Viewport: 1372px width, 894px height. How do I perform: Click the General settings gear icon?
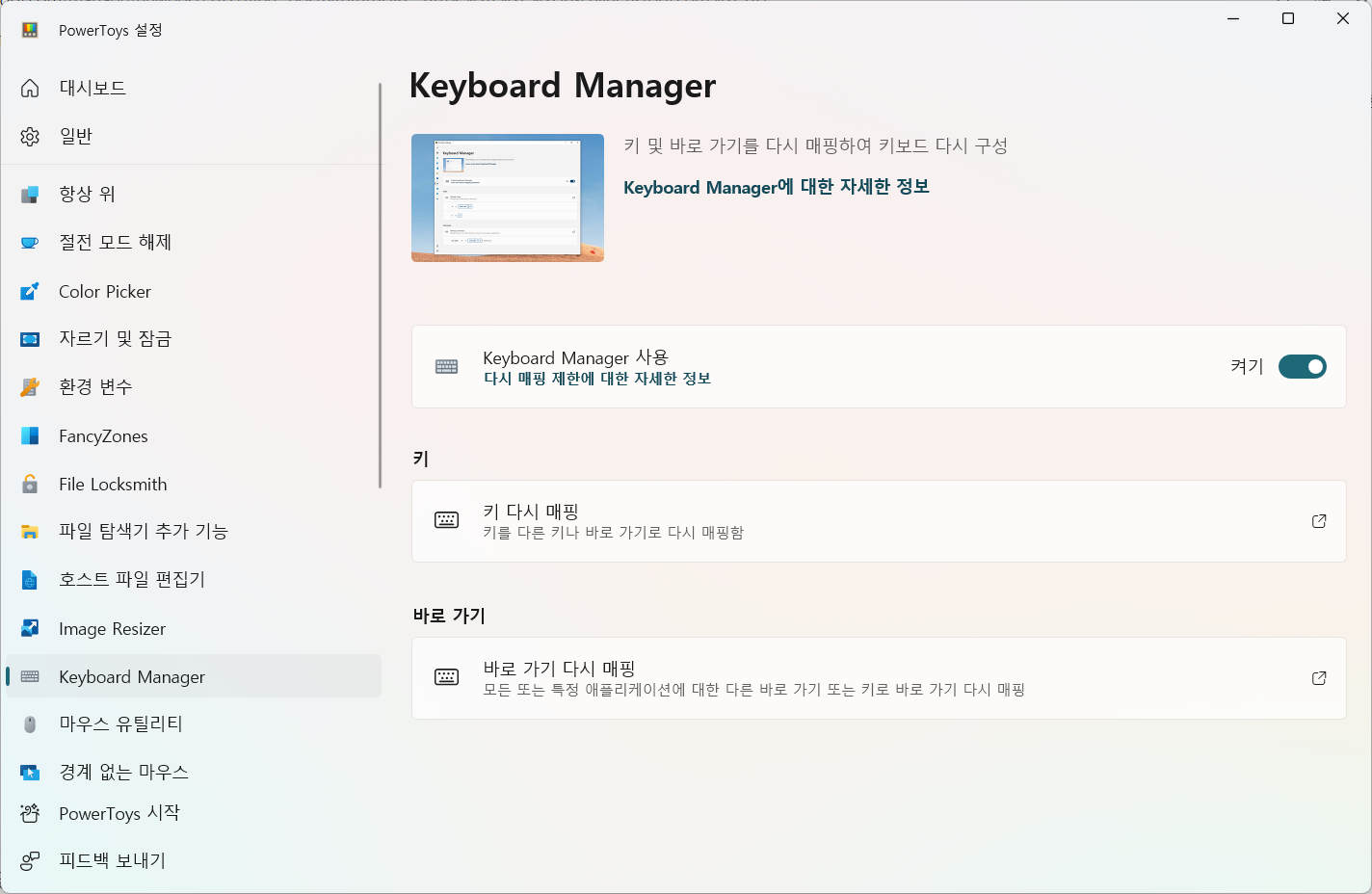(30, 136)
